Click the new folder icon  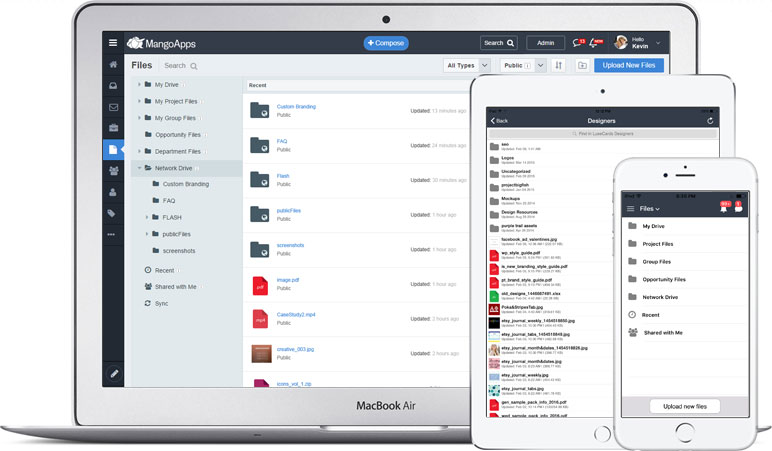coord(582,65)
